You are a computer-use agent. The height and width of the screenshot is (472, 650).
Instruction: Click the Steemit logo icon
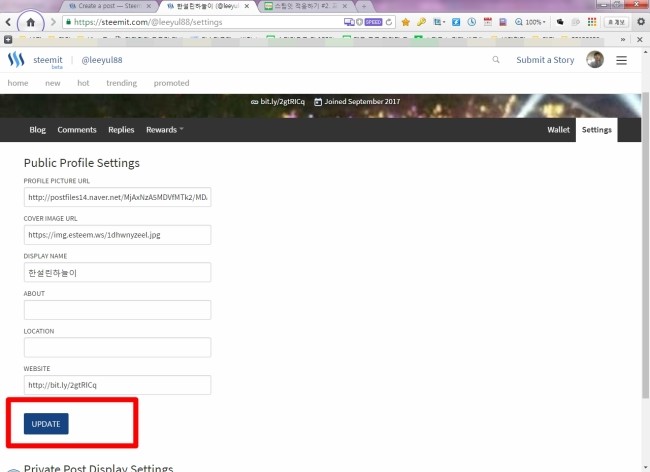[x=16, y=60]
